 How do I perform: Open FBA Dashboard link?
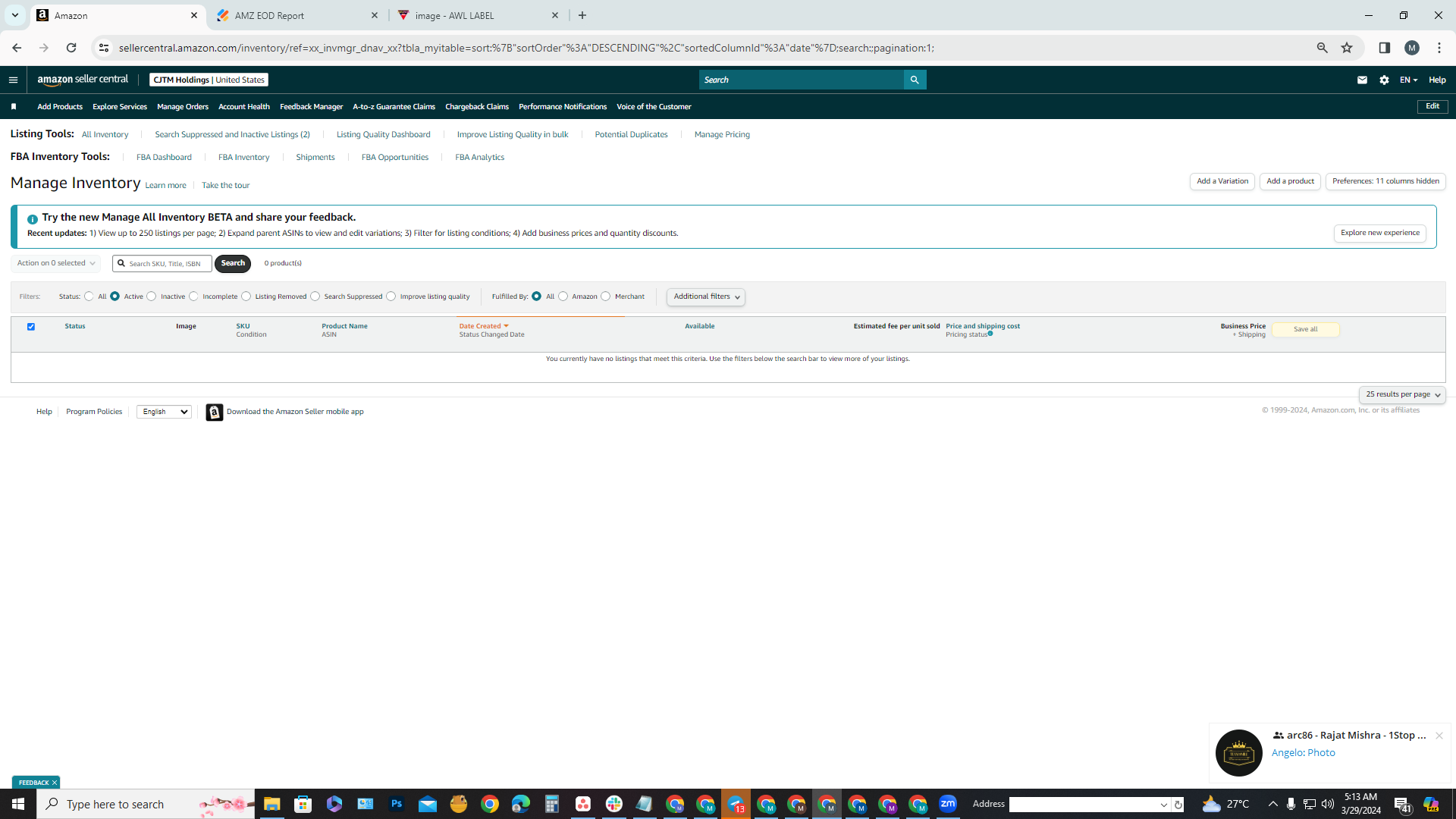164,158
